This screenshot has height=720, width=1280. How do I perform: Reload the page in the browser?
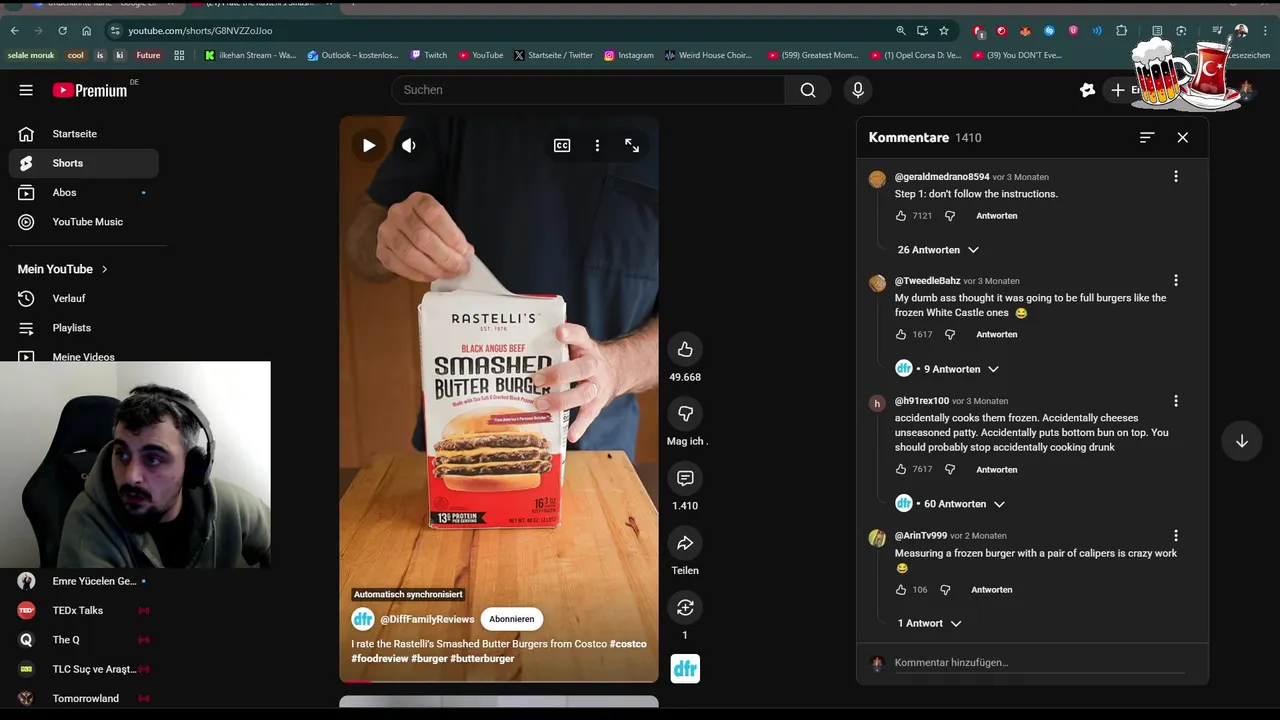(x=62, y=31)
